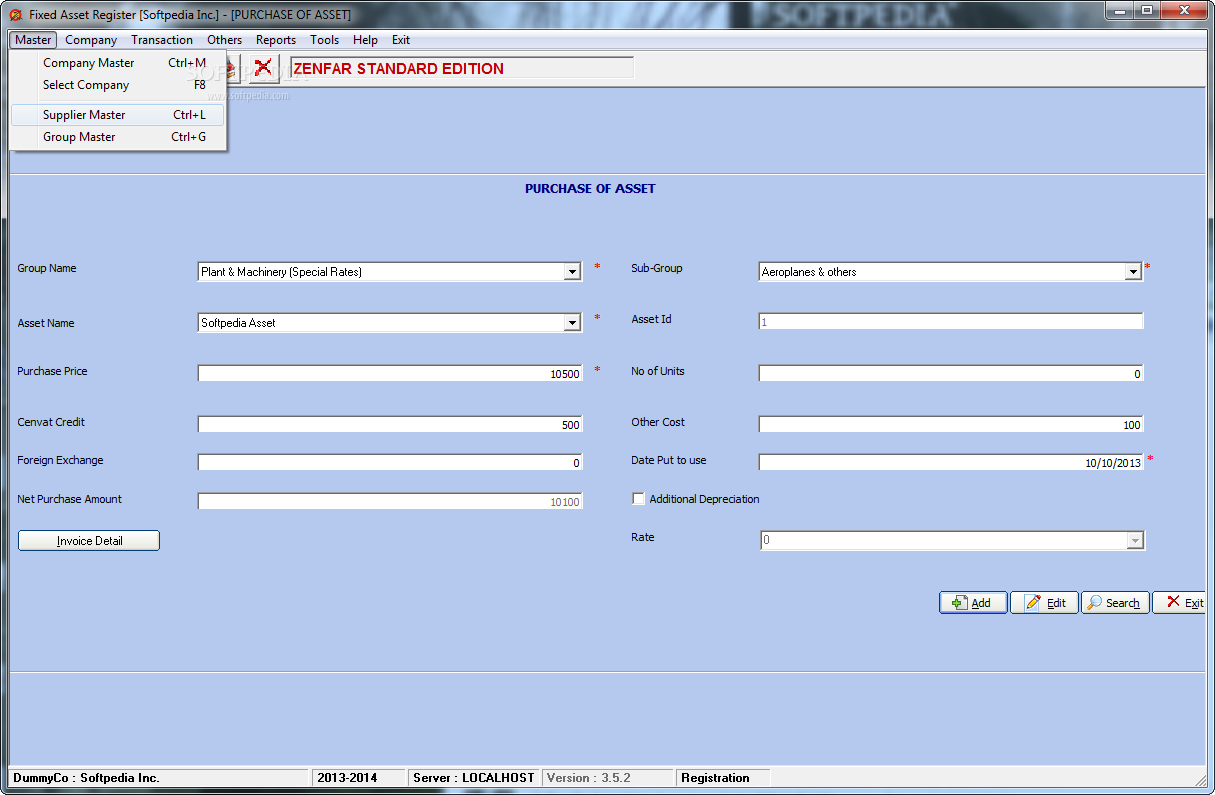Choose Select Company menu entry

(x=118, y=85)
